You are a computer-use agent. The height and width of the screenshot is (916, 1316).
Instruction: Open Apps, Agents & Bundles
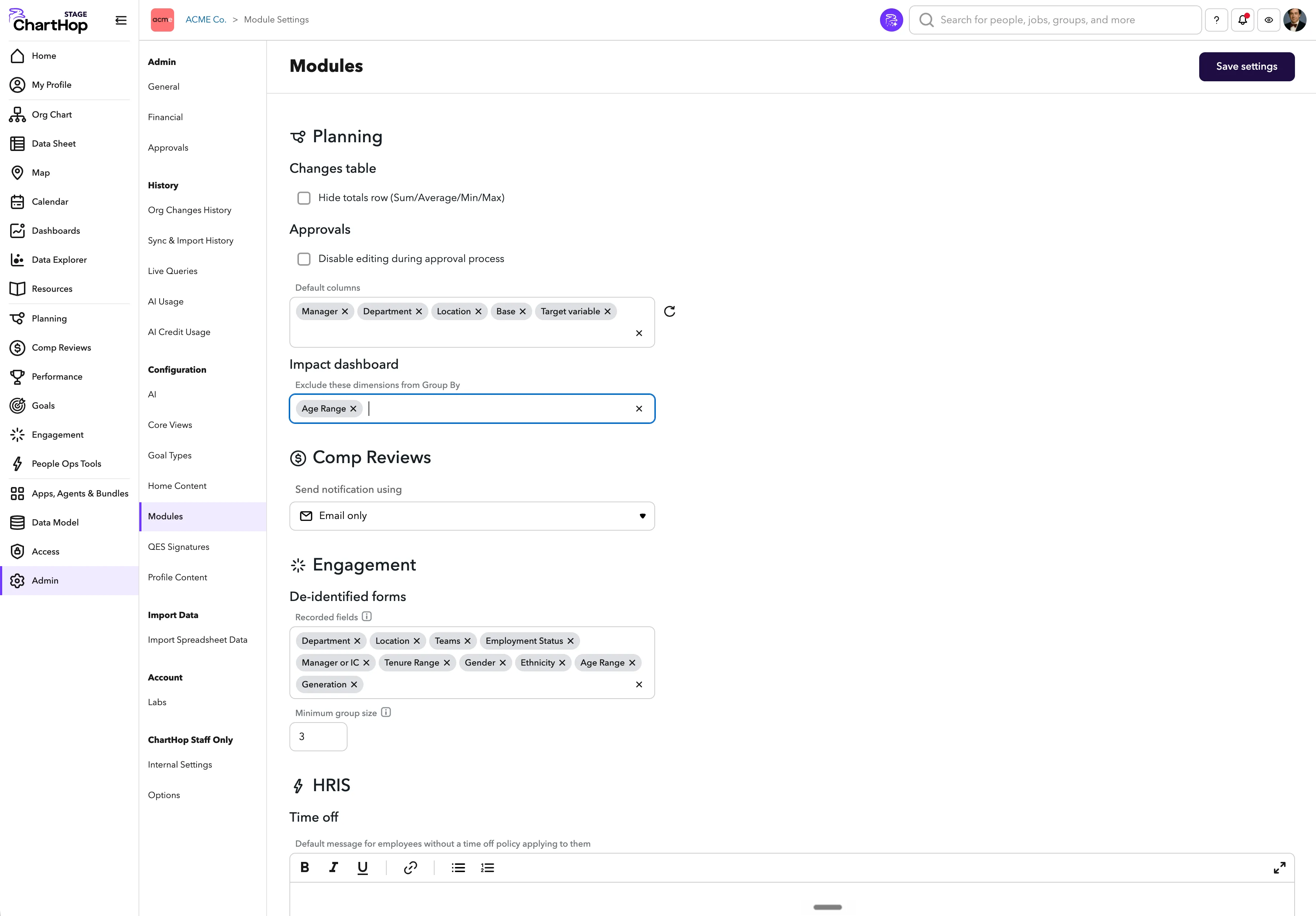(x=69, y=494)
